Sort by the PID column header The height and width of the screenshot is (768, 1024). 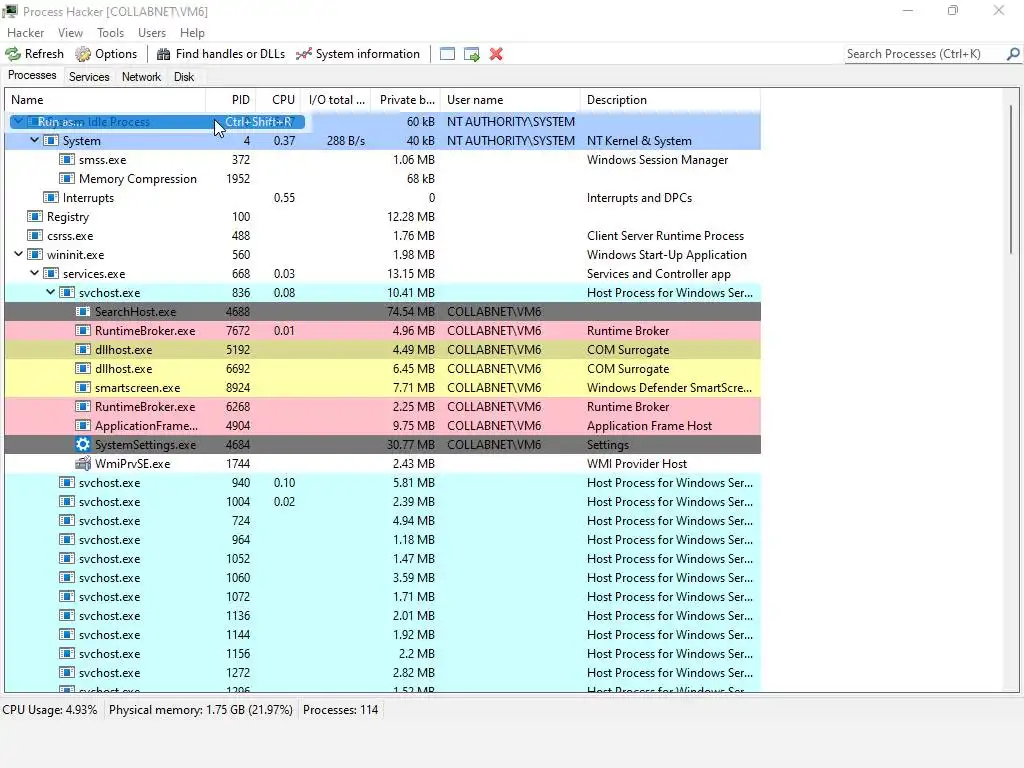pyautogui.click(x=231, y=100)
